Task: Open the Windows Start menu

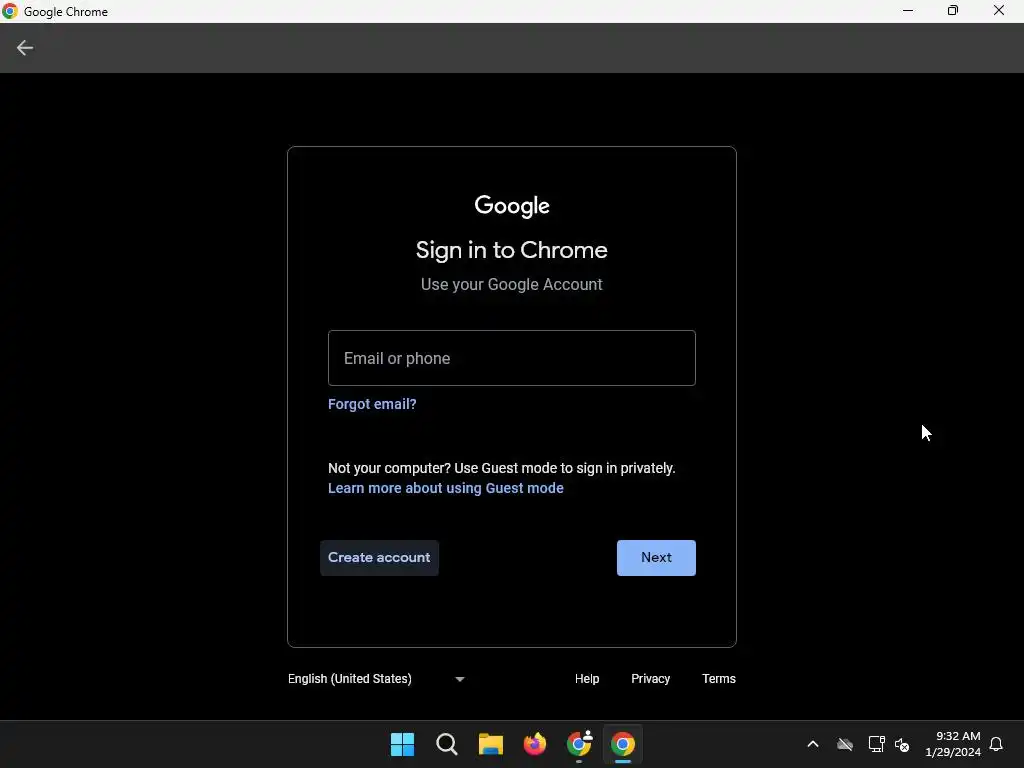Action: point(402,744)
